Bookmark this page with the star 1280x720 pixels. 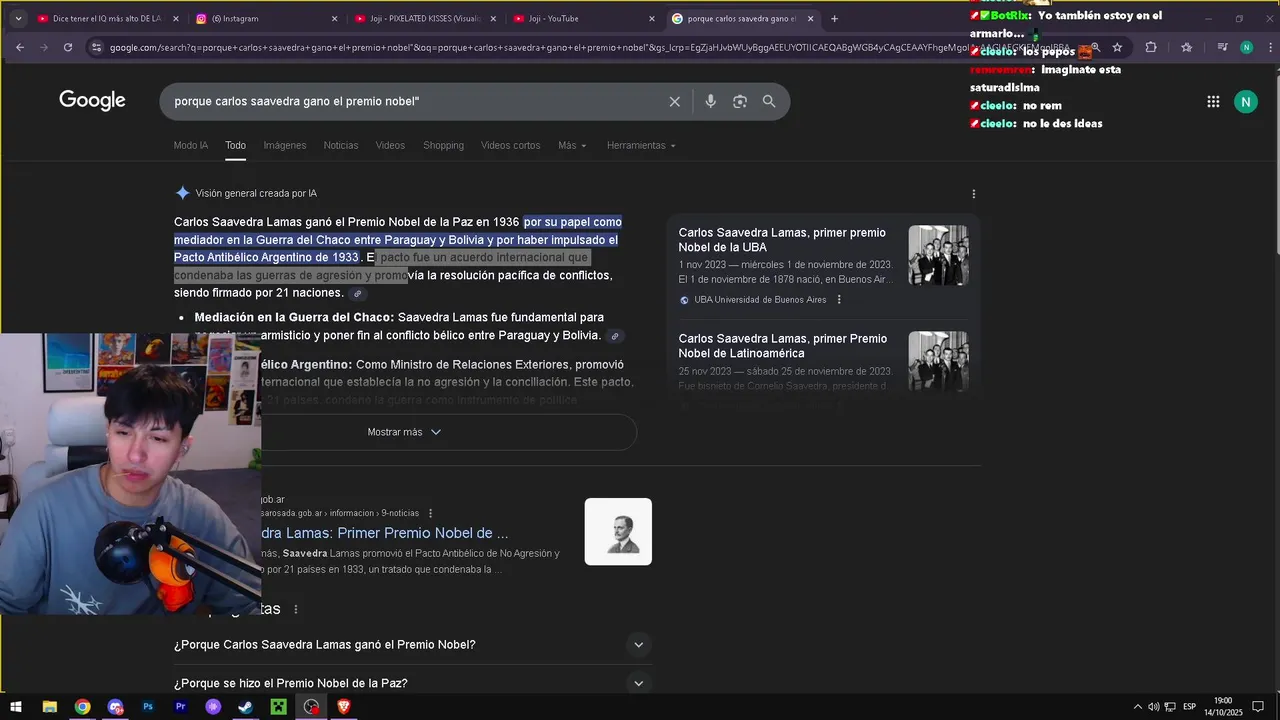pyautogui.click(x=1117, y=47)
